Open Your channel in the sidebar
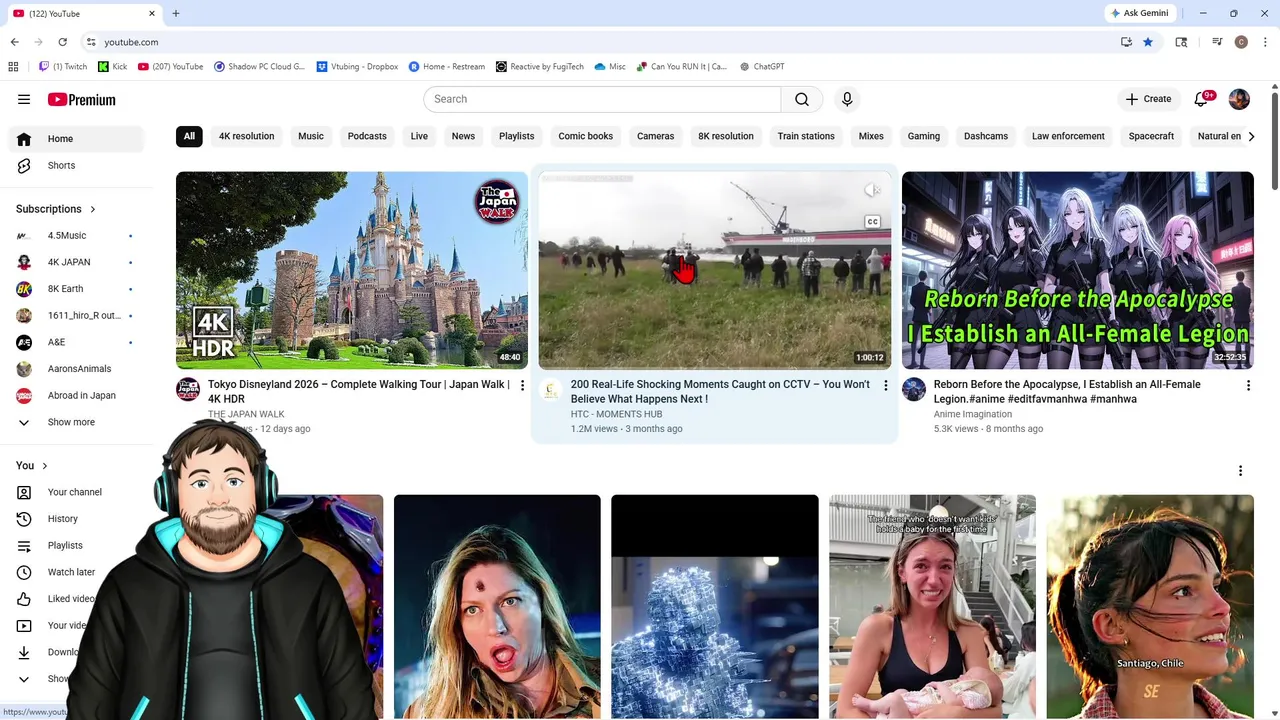 pyautogui.click(x=76, y=492)
